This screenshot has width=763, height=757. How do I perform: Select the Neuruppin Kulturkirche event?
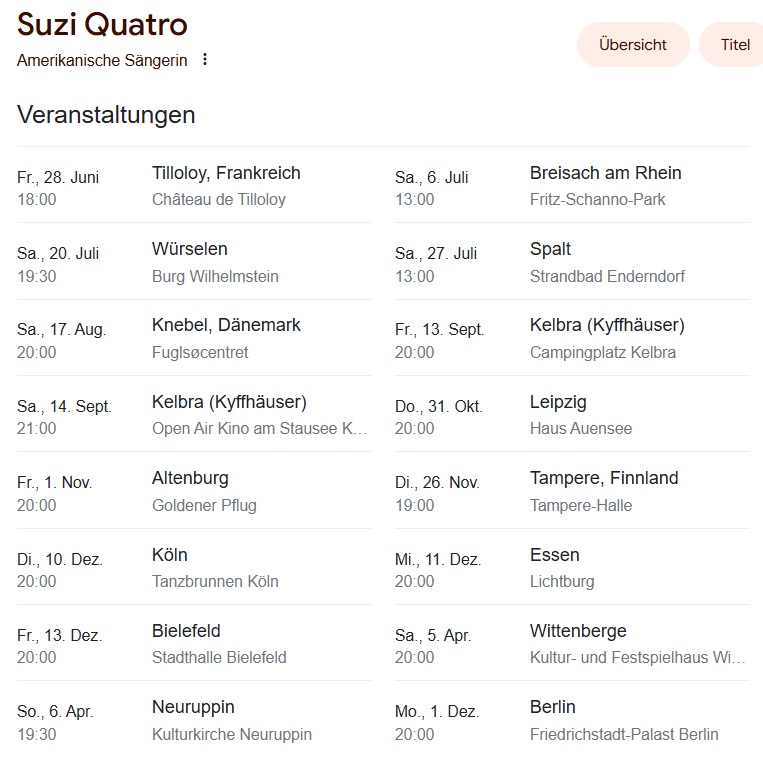(231, 720)
